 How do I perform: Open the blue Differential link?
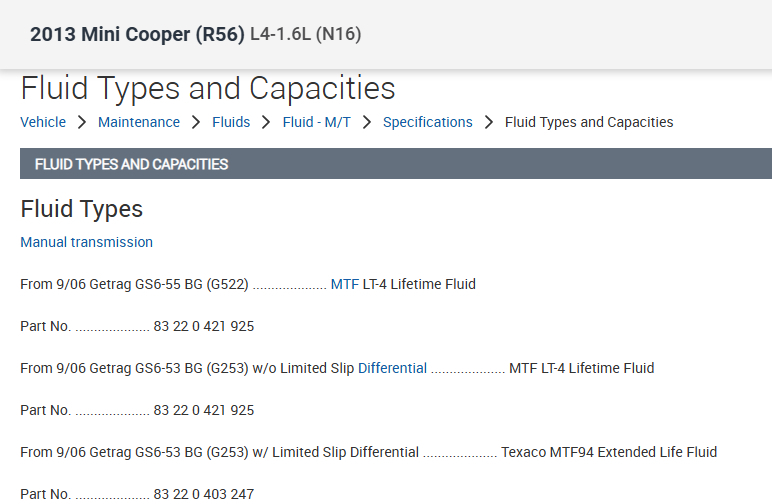coord(392,368)
